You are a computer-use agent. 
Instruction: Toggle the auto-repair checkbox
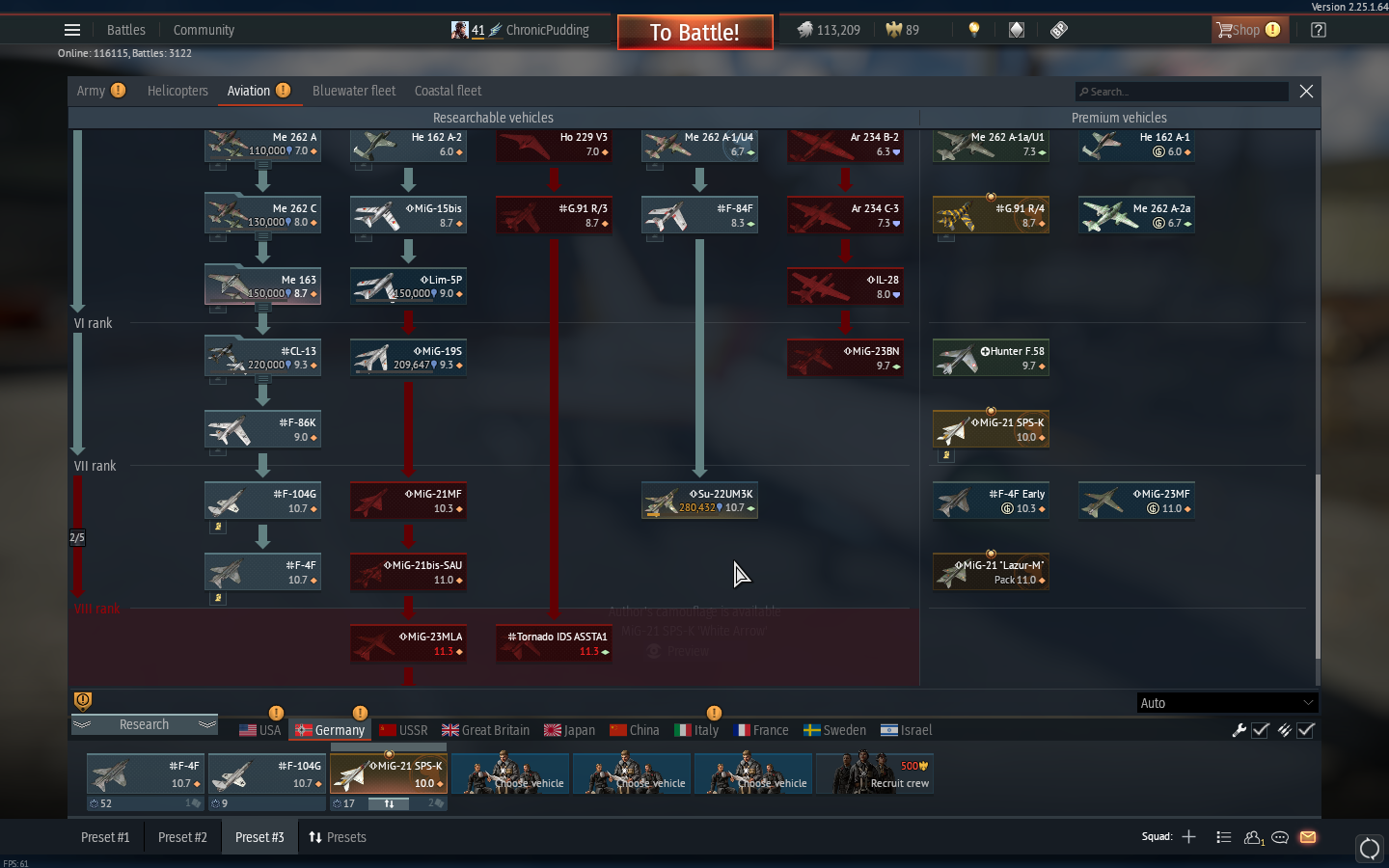click(1261, 730)
